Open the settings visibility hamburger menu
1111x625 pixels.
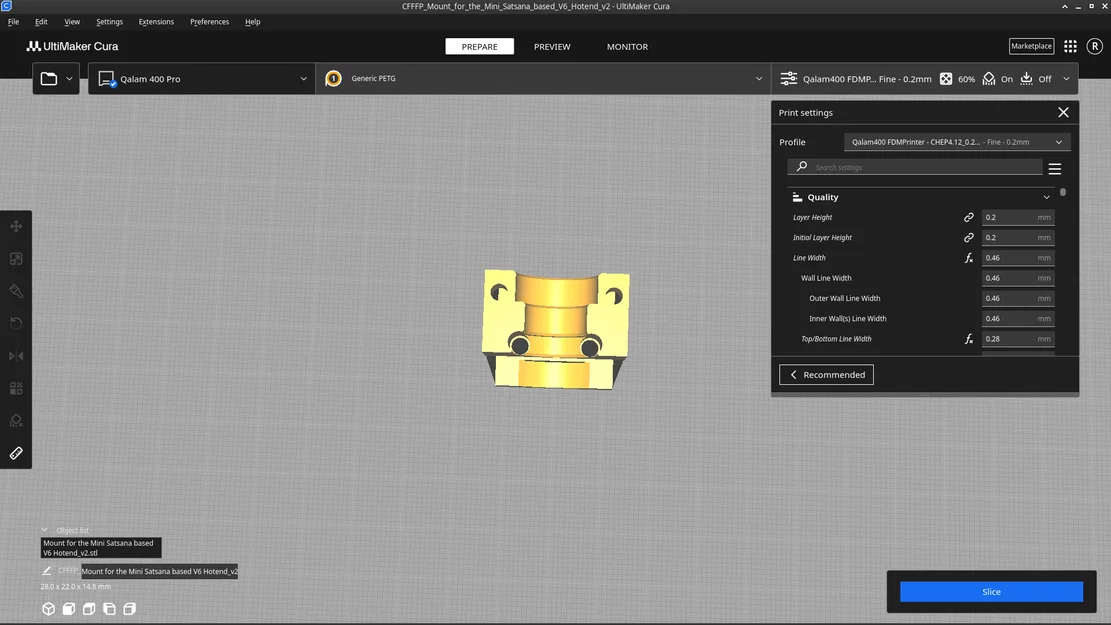coord(1054,169)
